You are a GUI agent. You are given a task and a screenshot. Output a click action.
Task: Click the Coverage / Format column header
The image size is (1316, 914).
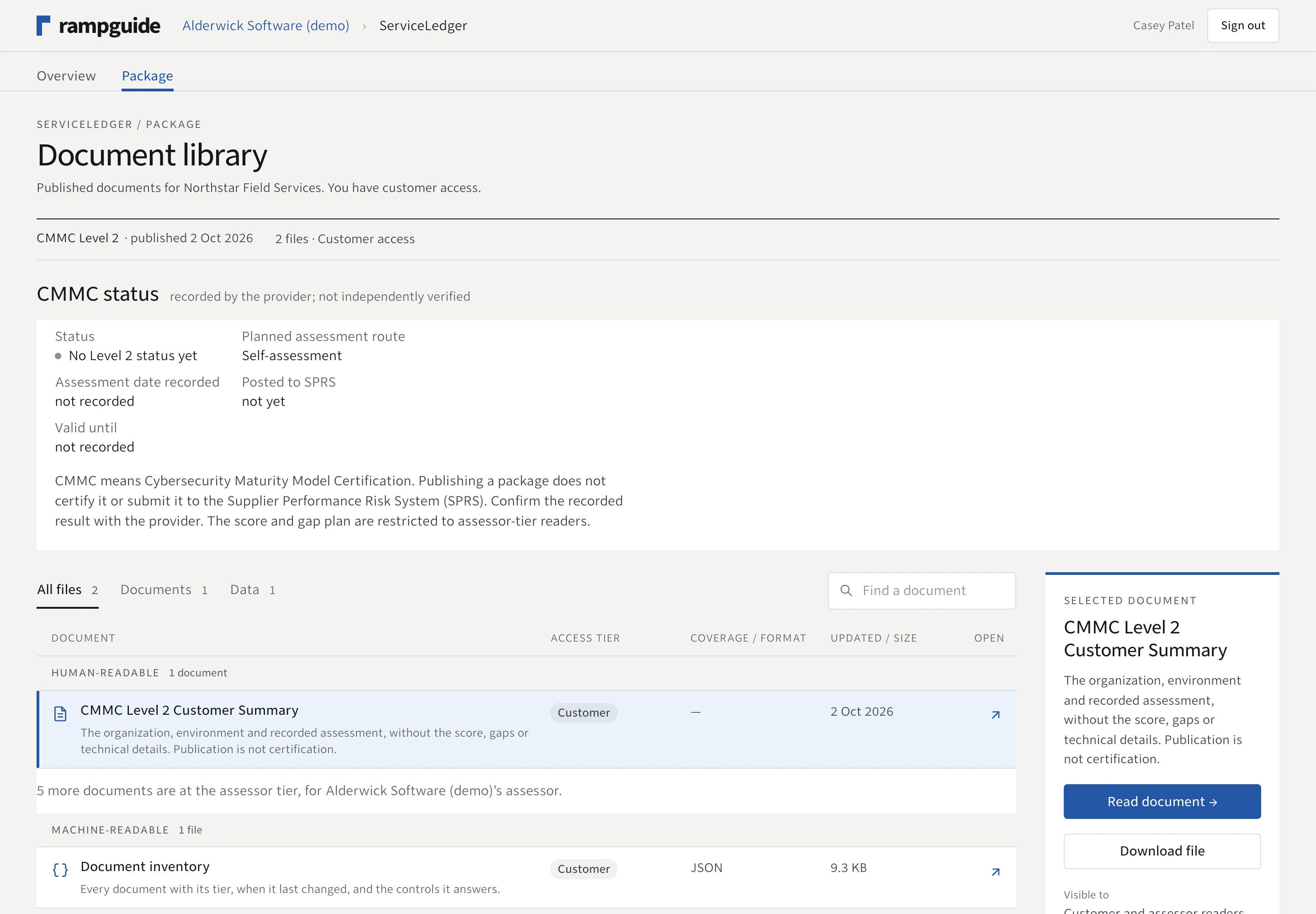(748, 638)
